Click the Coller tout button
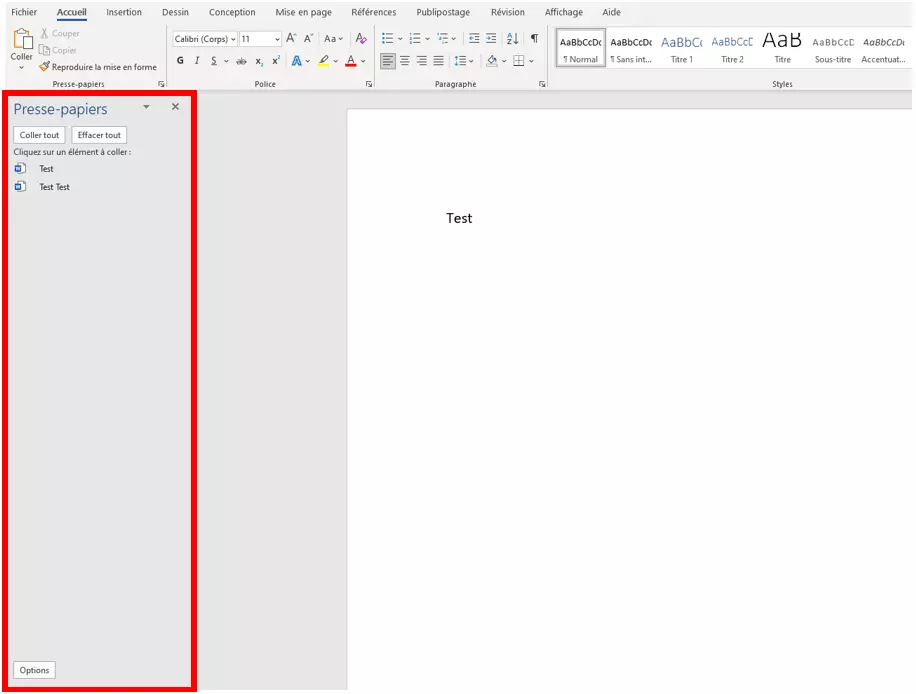Screen dimensions: 916x694 (x=39, y=135)
